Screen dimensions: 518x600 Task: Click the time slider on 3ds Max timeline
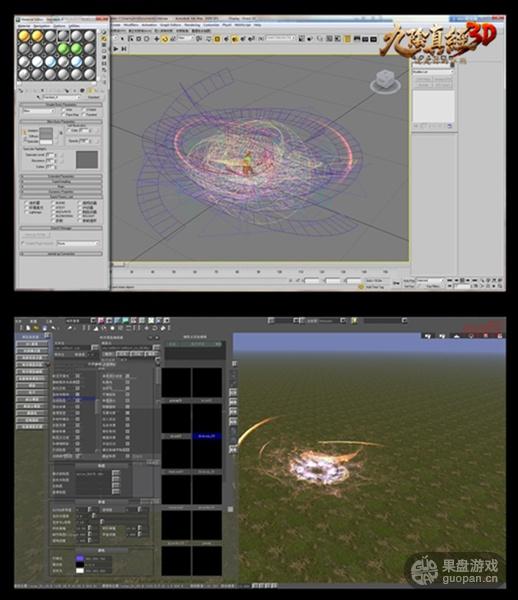(x=118, y=264)
